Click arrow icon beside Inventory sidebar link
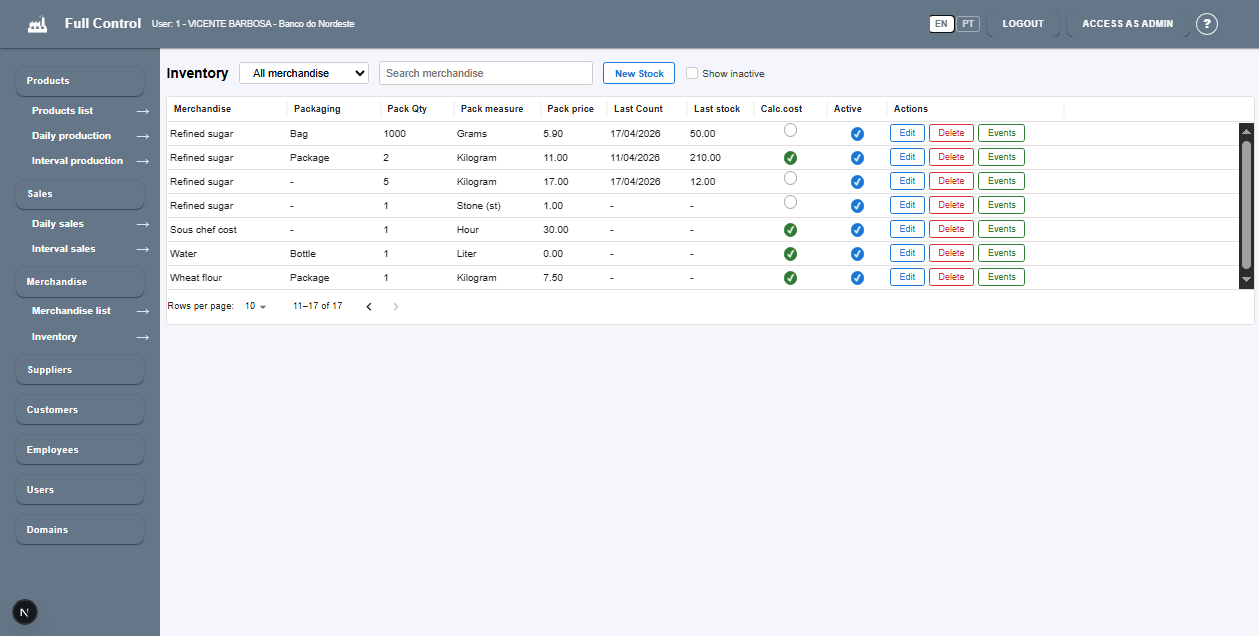This screenshot has height=636, width=1259. (x=143, y=337)
